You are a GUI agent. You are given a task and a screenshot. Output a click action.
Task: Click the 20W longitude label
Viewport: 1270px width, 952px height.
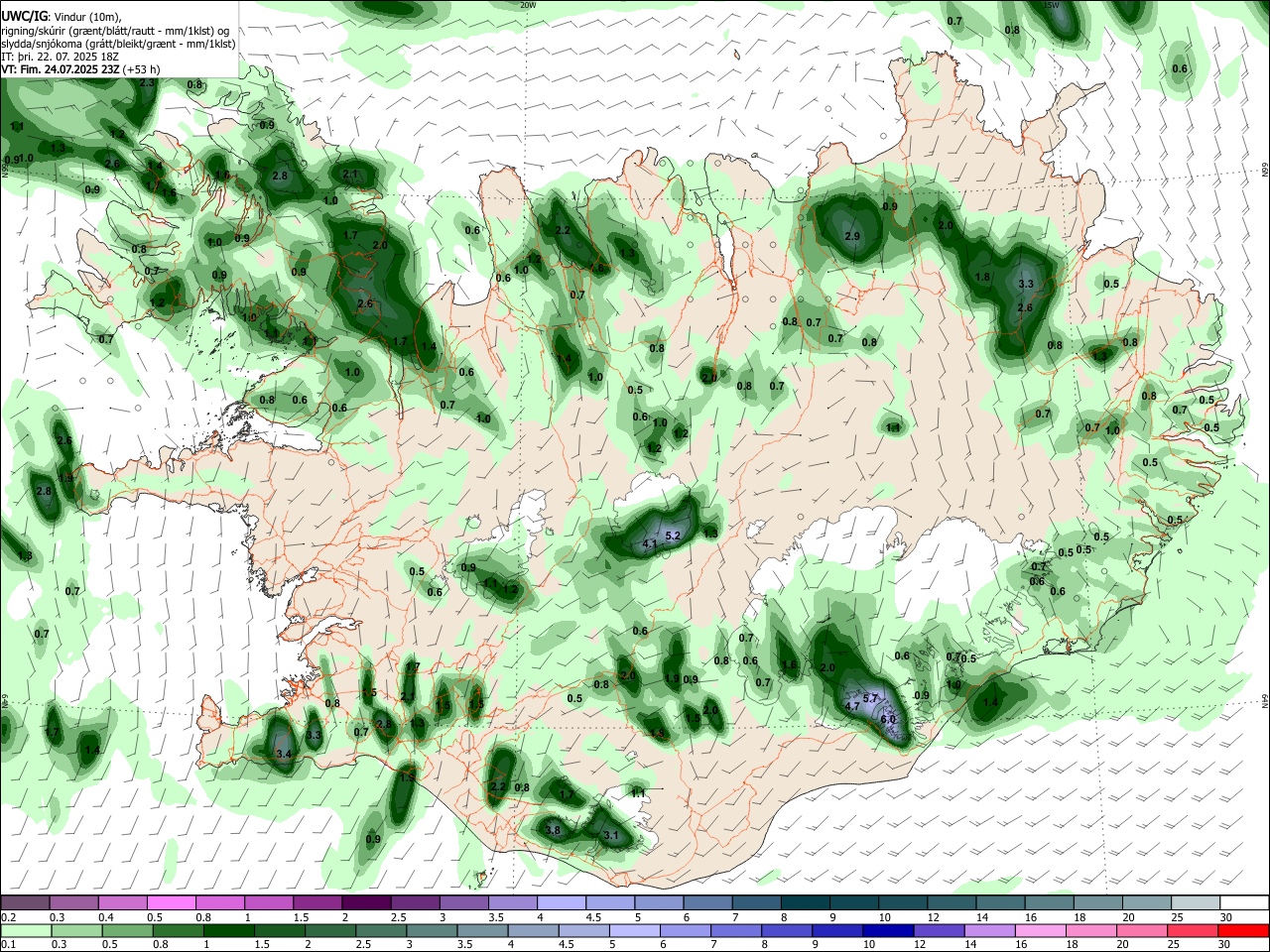[x=528, y=5]
